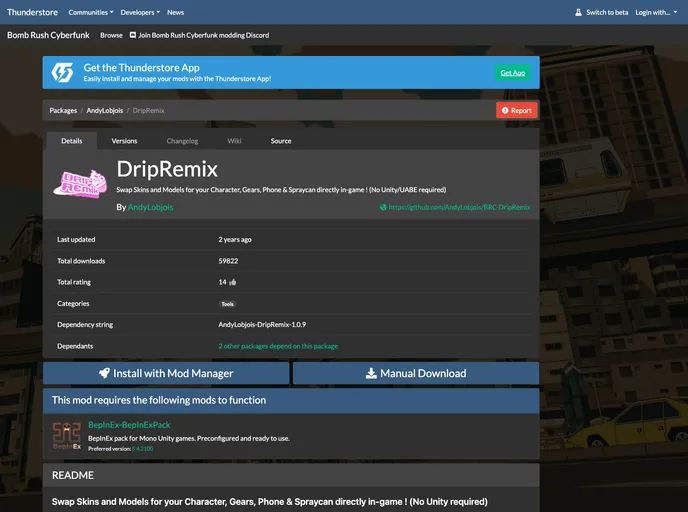Expand the Developers dropdown menu
Screen dimensions: 688x512
click(140, 12)
